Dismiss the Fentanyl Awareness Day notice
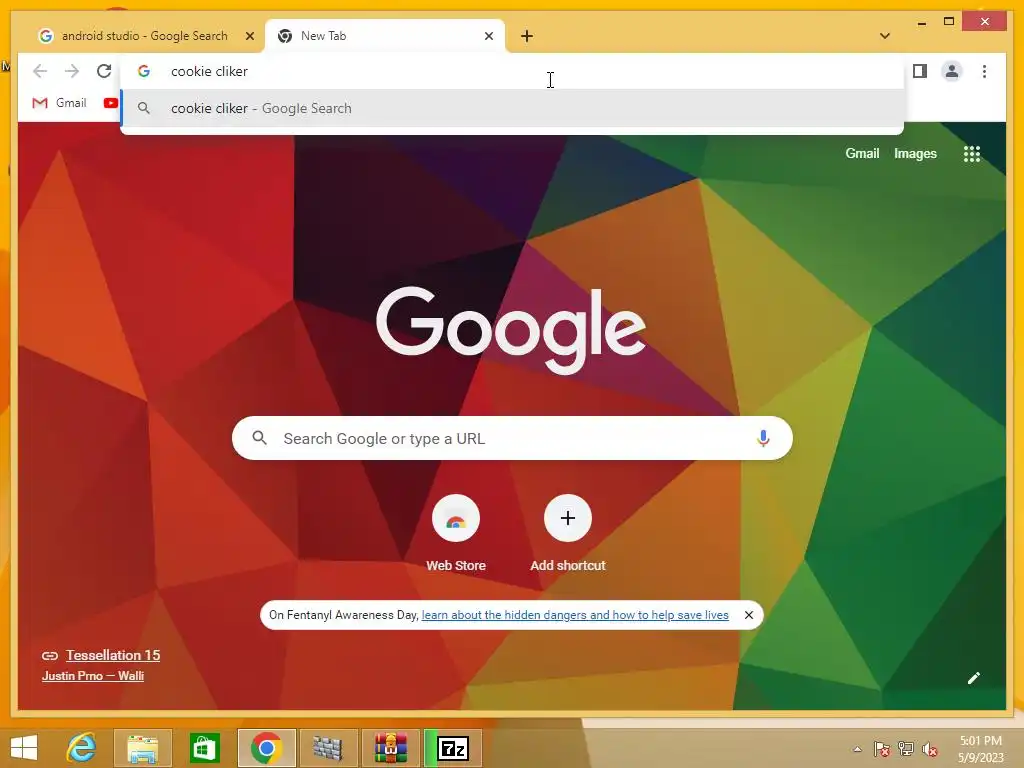 pos(749,615)
